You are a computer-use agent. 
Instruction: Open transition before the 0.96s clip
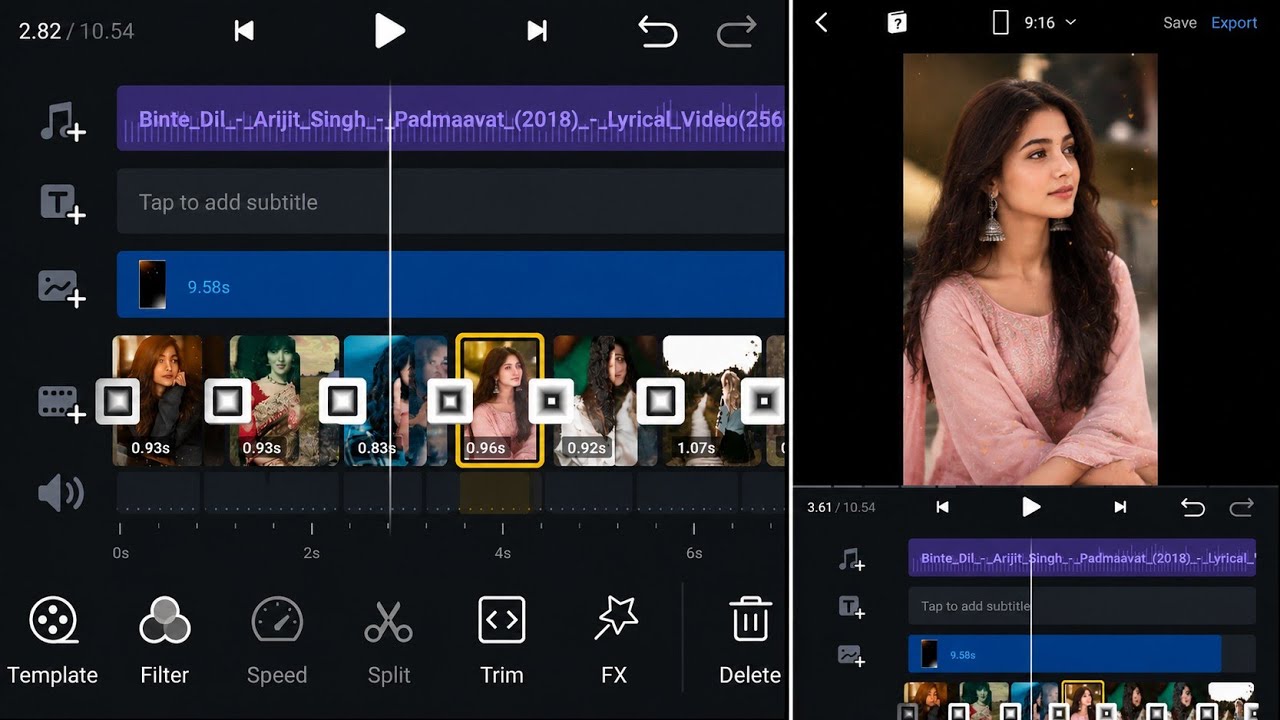click(x=450, y=401)
